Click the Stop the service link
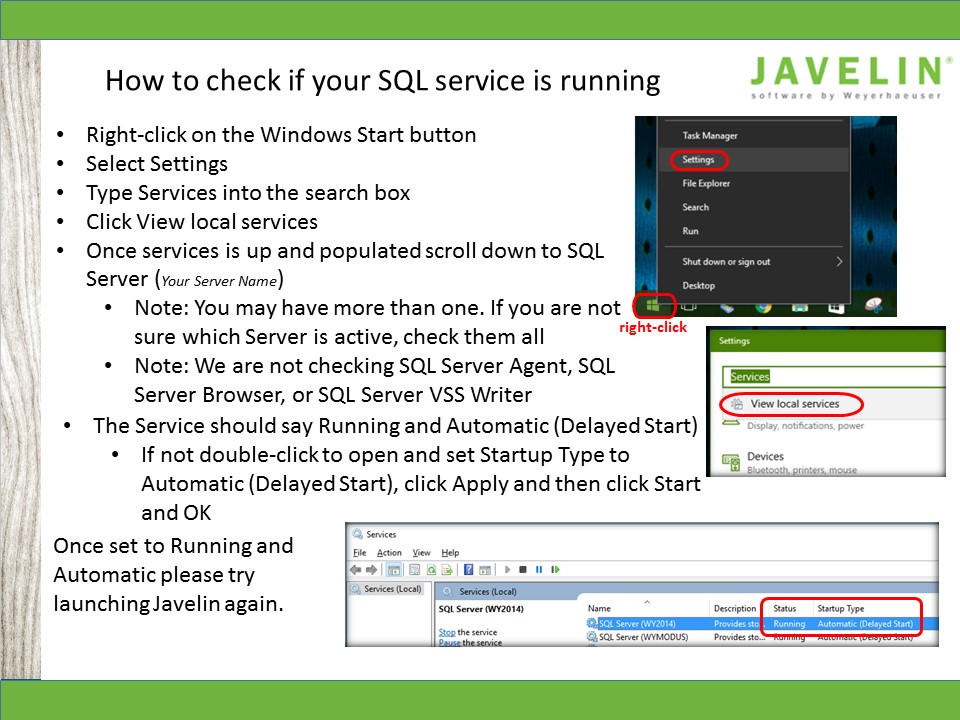 [449, 632]
